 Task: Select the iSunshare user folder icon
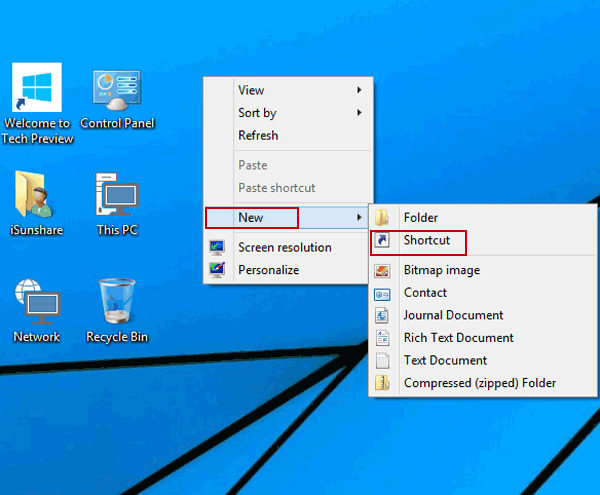[35, 193]
